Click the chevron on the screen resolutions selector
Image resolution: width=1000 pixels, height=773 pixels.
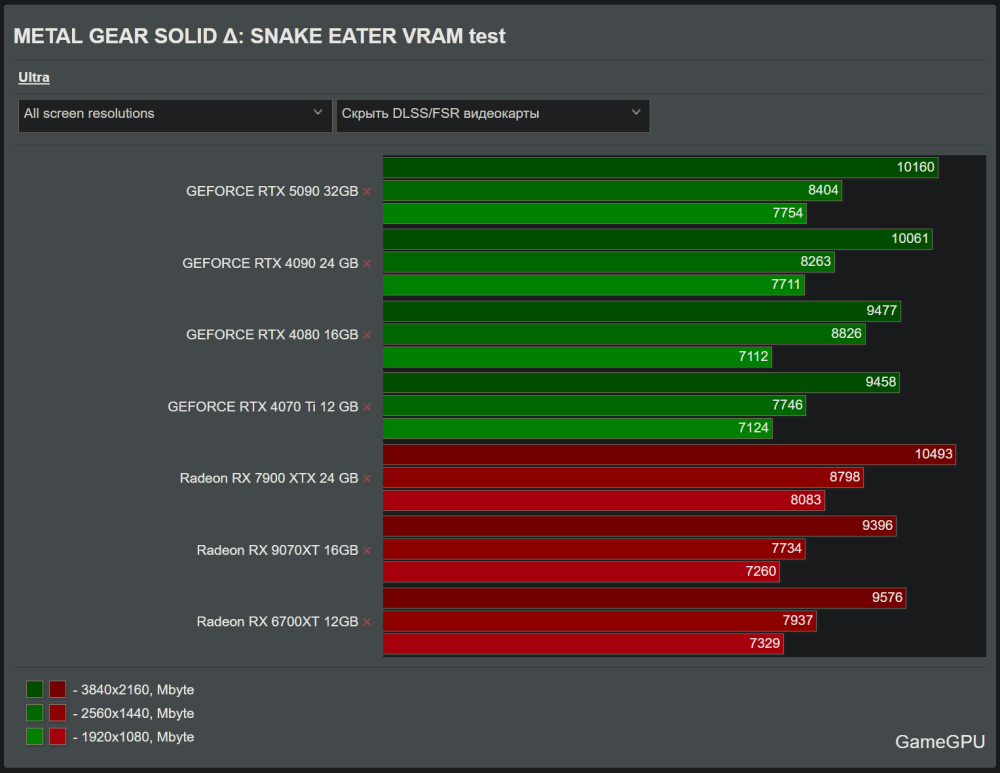coord(318,113)
